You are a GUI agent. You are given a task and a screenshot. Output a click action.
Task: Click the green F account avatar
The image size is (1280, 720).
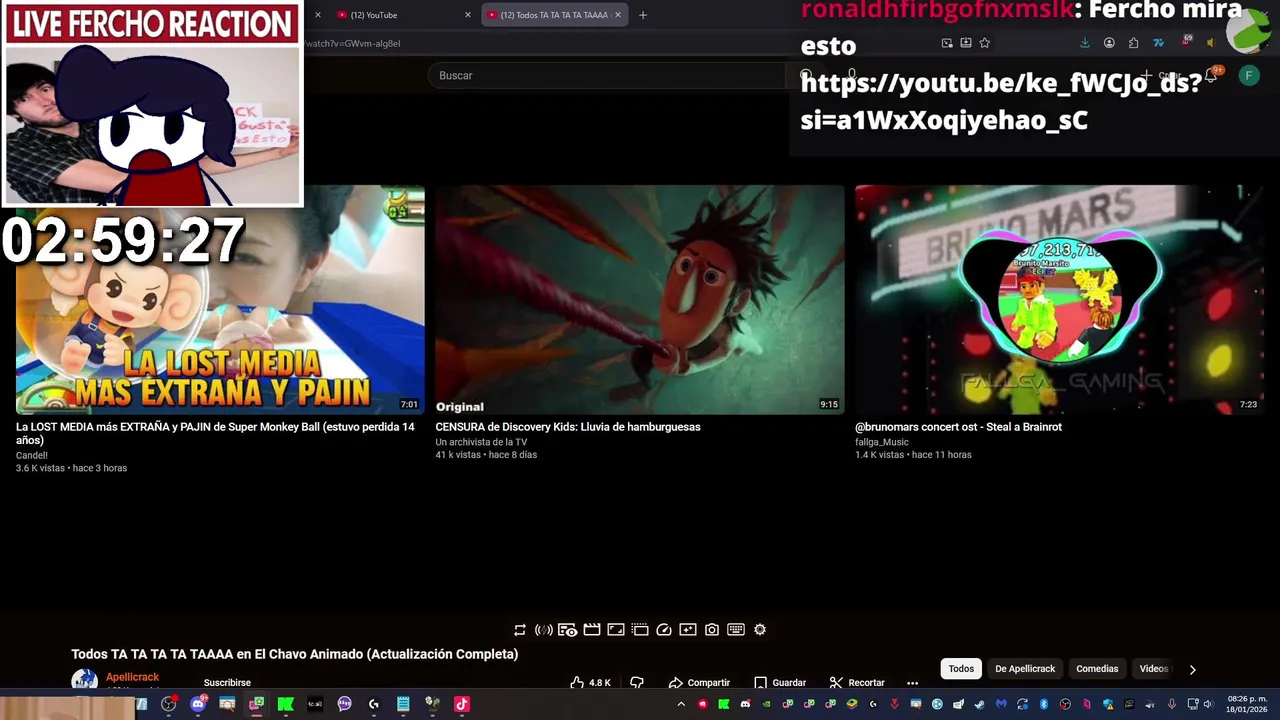(1248, 75)
